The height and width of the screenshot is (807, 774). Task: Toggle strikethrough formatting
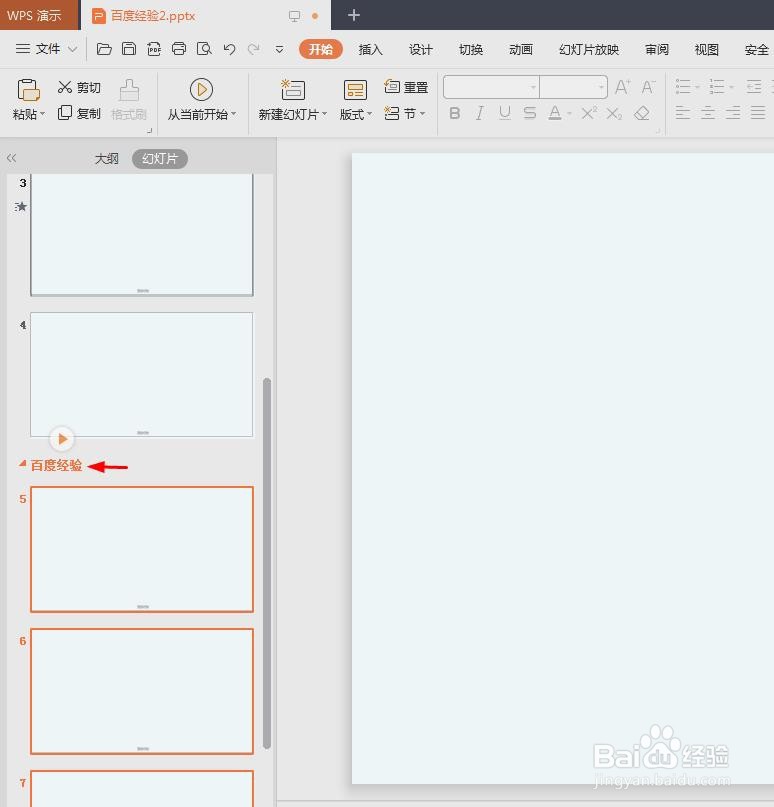(530, 113)
